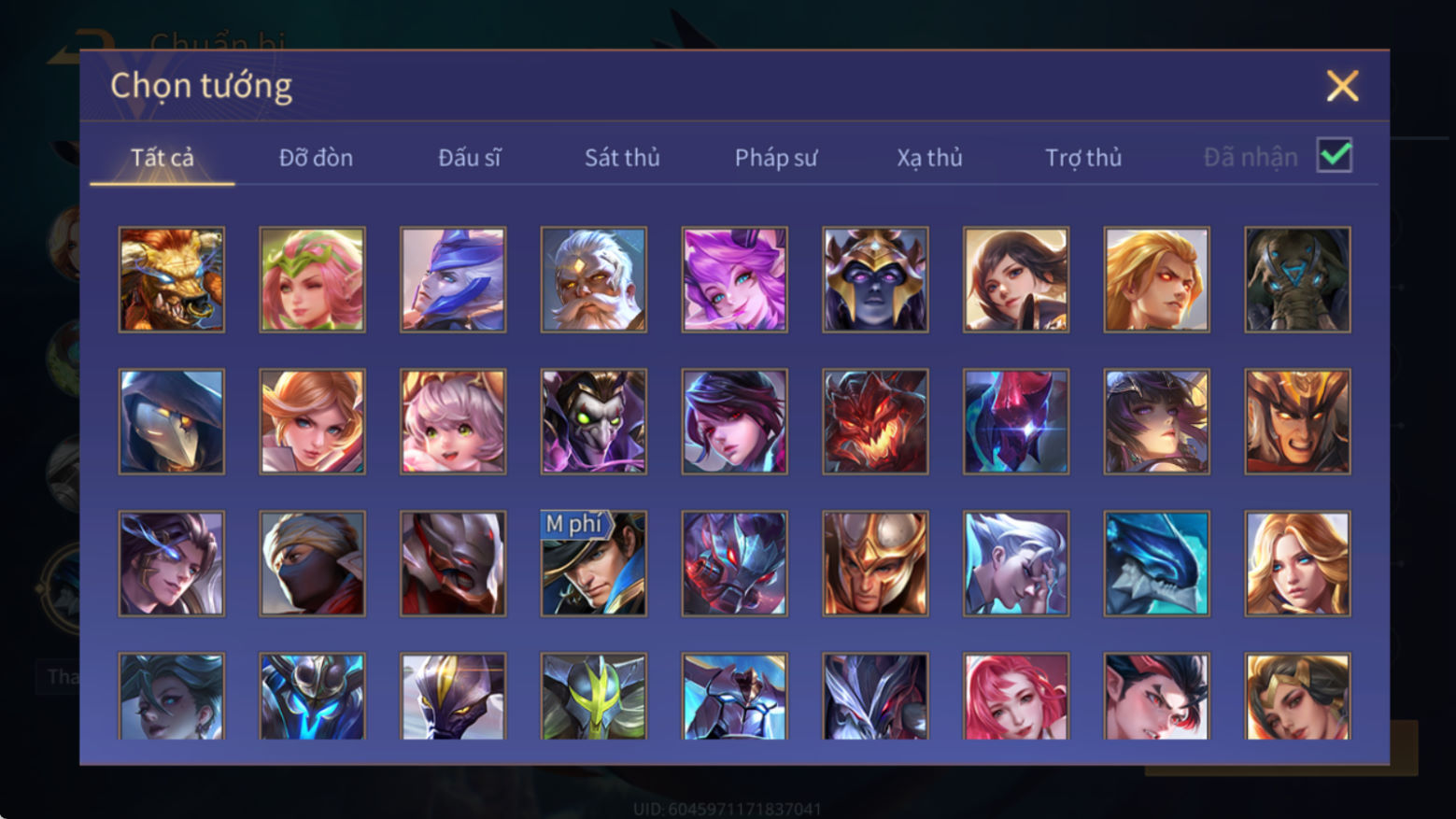
Task: Pick the plague-doctor beaked mask hero
Action: point(172,422)
